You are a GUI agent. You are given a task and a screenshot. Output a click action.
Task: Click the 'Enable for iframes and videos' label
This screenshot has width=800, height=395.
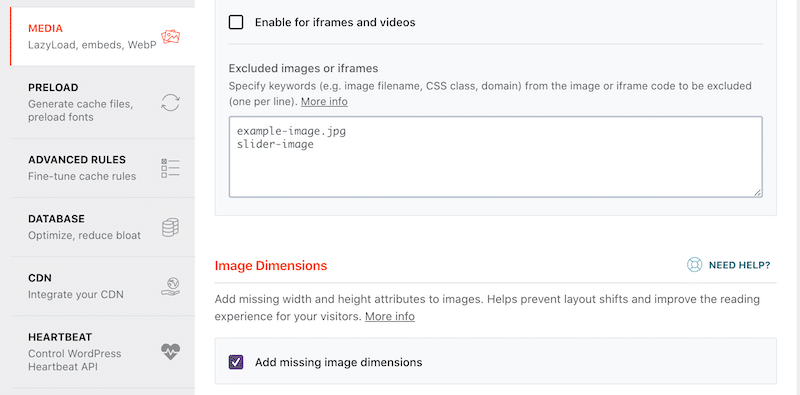tap(335, 22)
